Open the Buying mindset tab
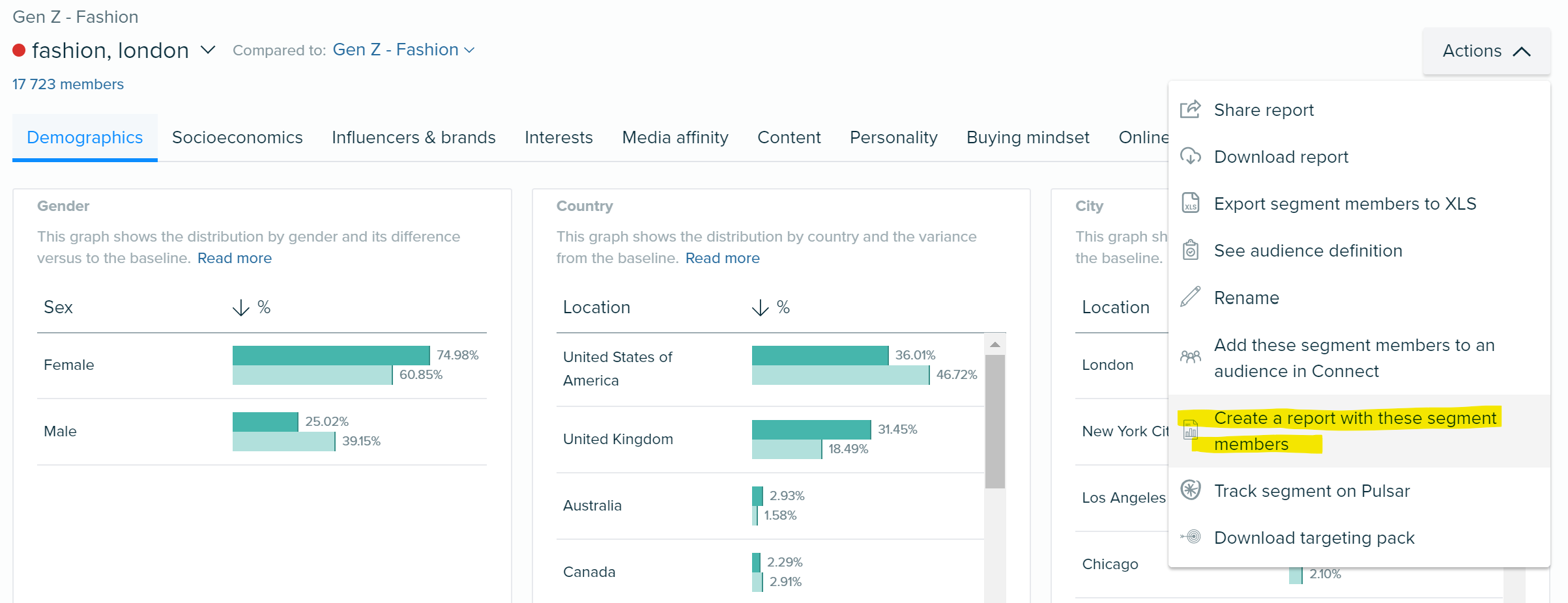This screenshot has height=603, width=1568. pyautogui.click(x=1028, y=137)
